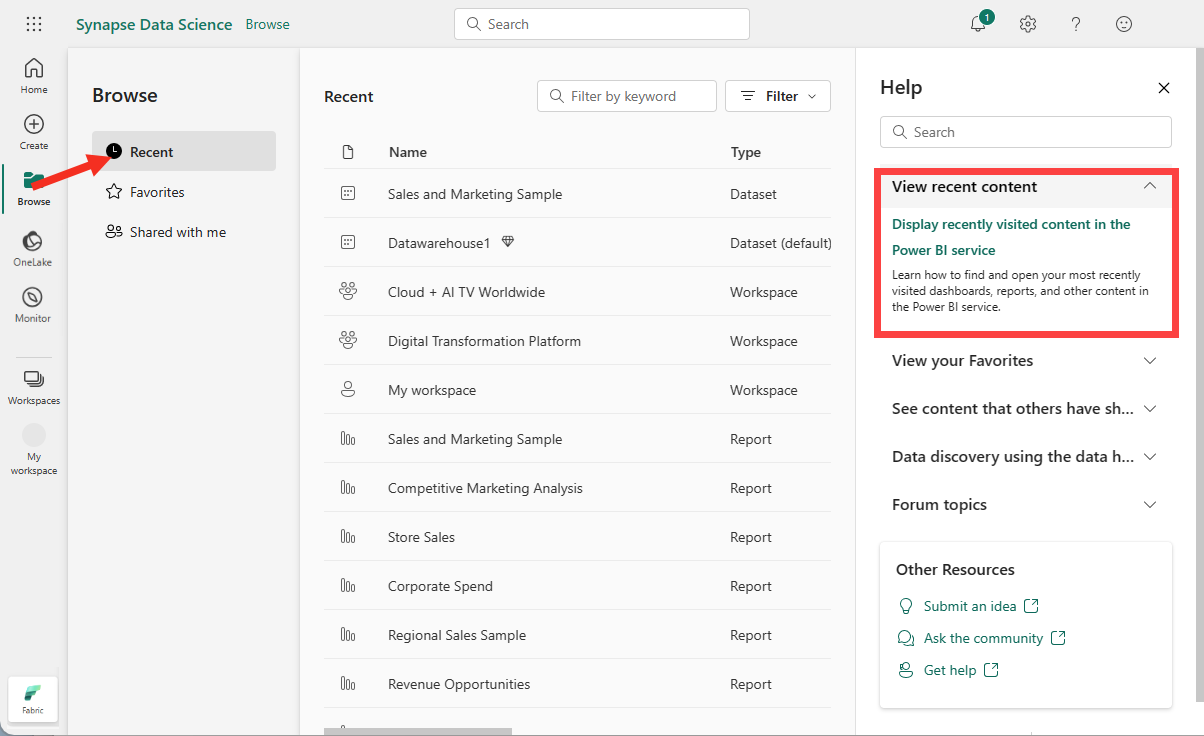Open the app launcher waffle icon
Viewport: 1204px width, 736px height.
[34, 24]
